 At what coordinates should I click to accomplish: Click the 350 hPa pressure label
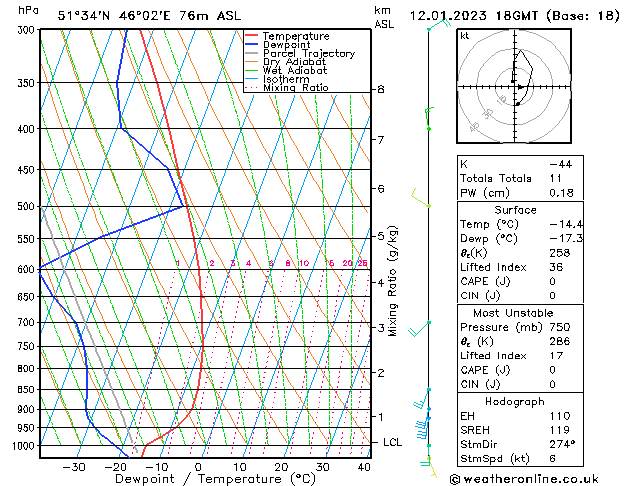tap(28, 83)
